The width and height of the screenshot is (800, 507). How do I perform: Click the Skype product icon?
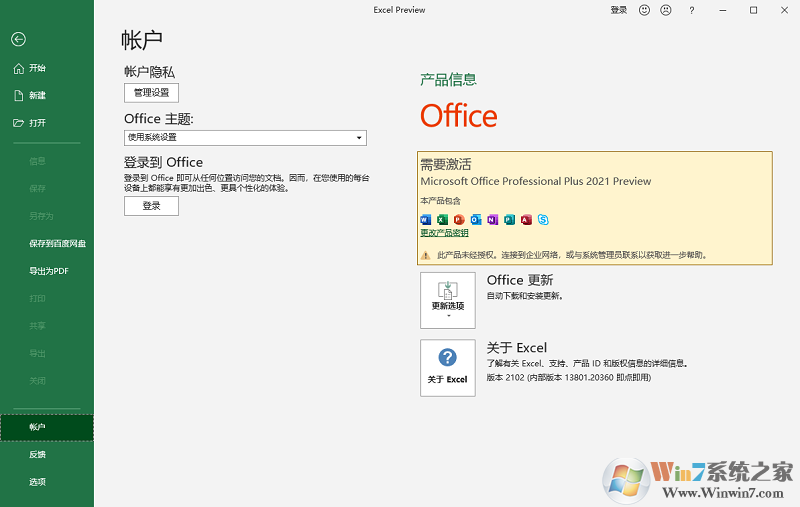pyautogui.click(x=543, y=220)
